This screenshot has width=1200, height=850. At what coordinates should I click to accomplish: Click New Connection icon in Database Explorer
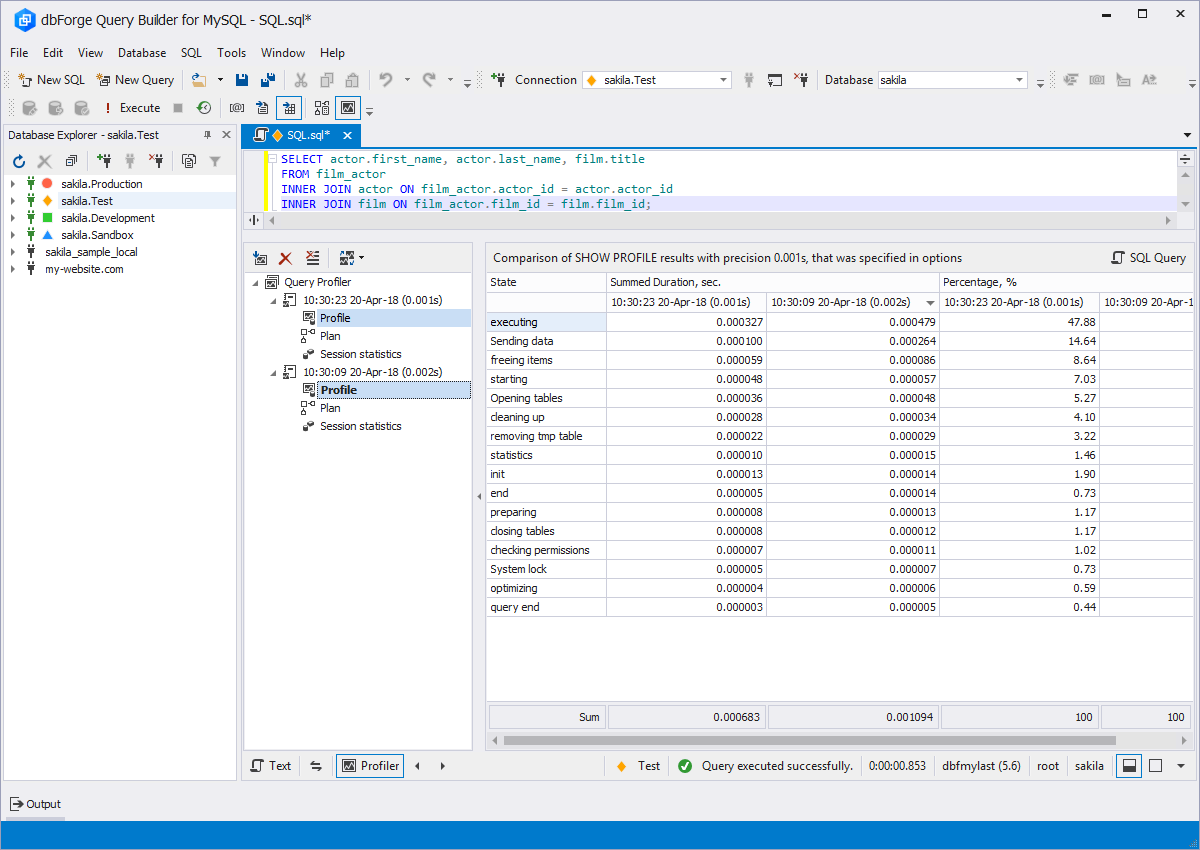click(104, 160)
